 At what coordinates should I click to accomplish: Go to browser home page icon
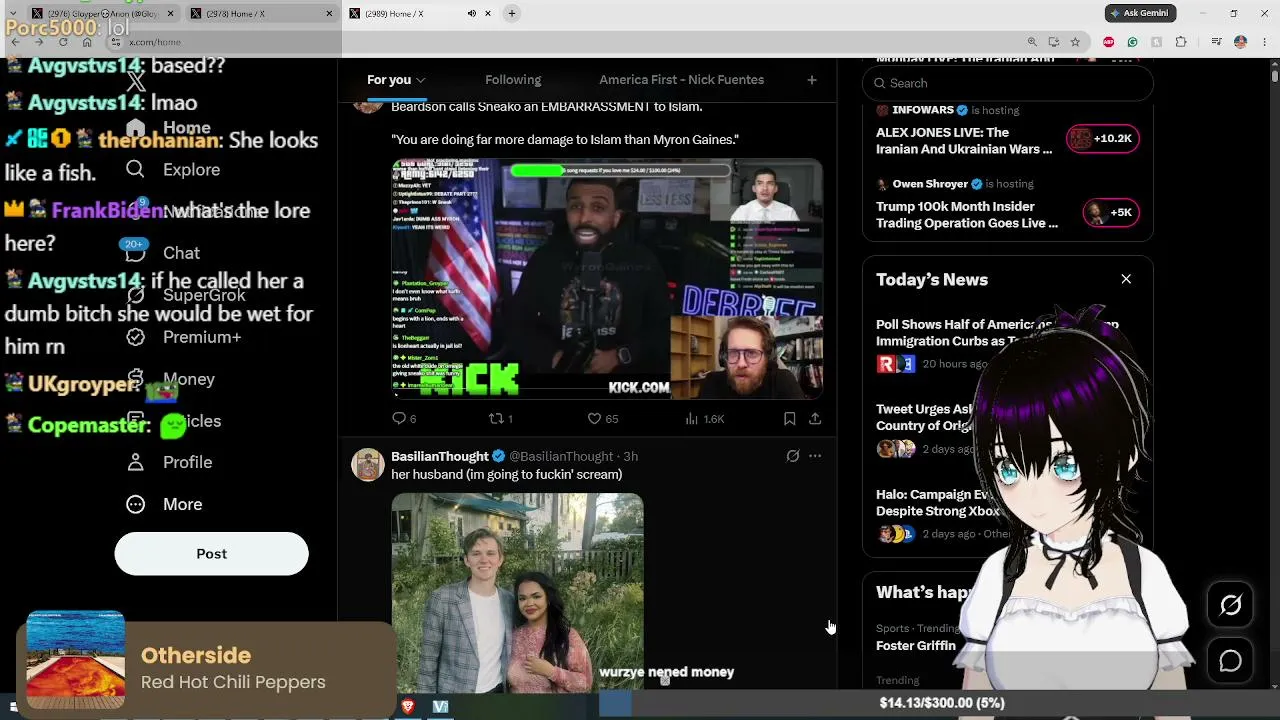tap(87, 42)
